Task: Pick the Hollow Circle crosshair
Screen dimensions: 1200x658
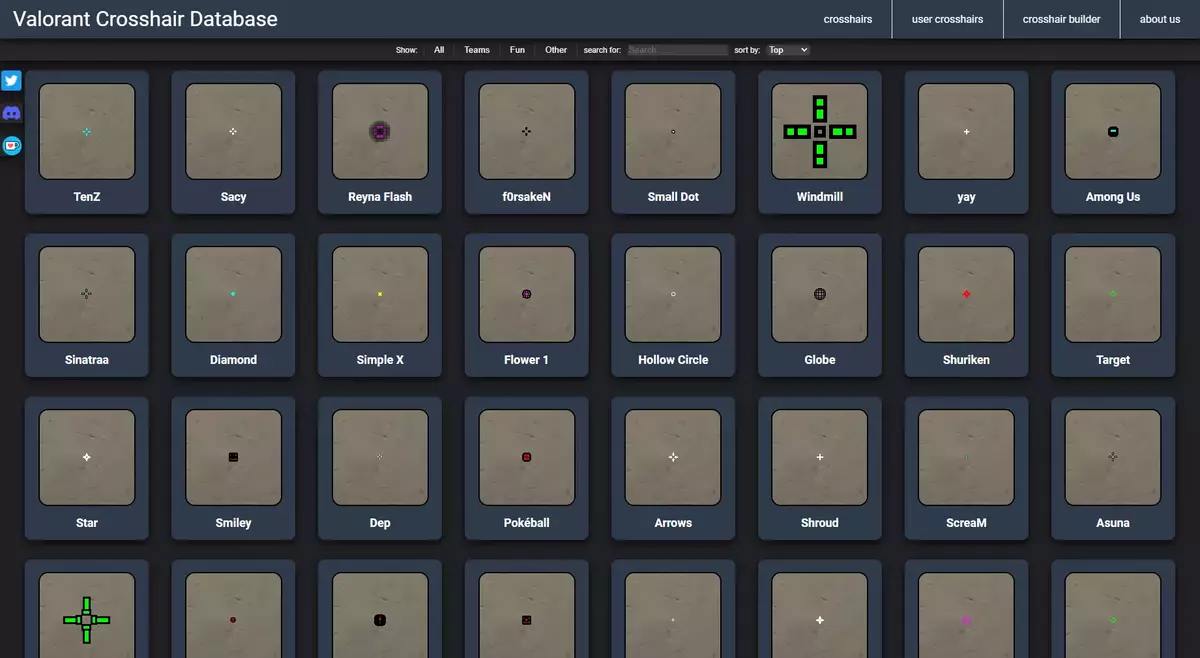Action: (x=673, y=305)
